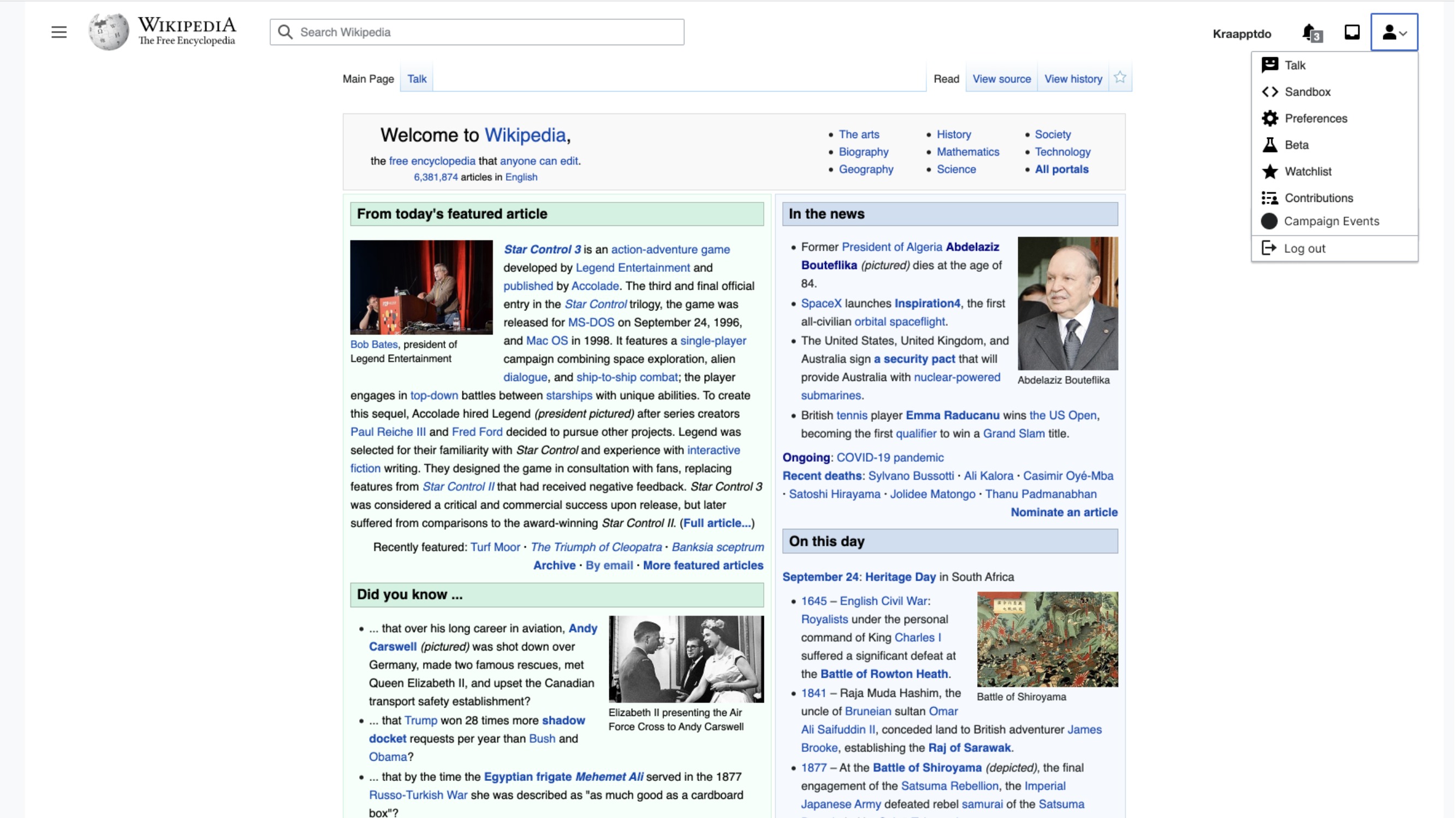Select the View history tab
This screenshot has width=1456, height=818.
click(1071, 78)
